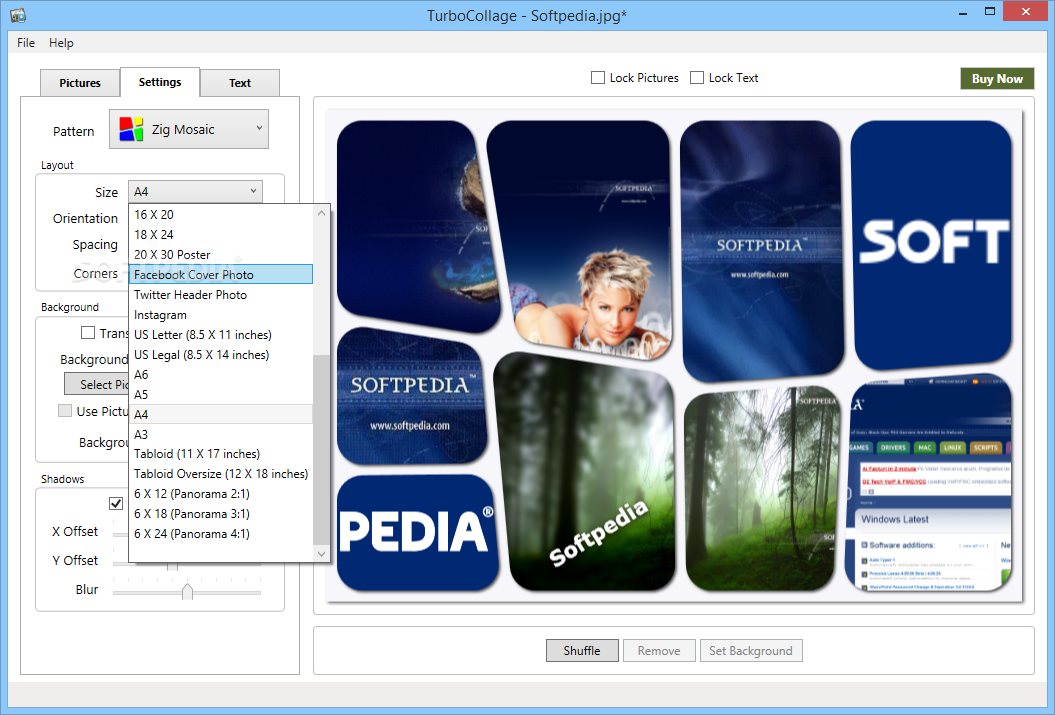Click the size list scrollbar thumb
This screenshot has height=715, width=1055.
(322, 449)
